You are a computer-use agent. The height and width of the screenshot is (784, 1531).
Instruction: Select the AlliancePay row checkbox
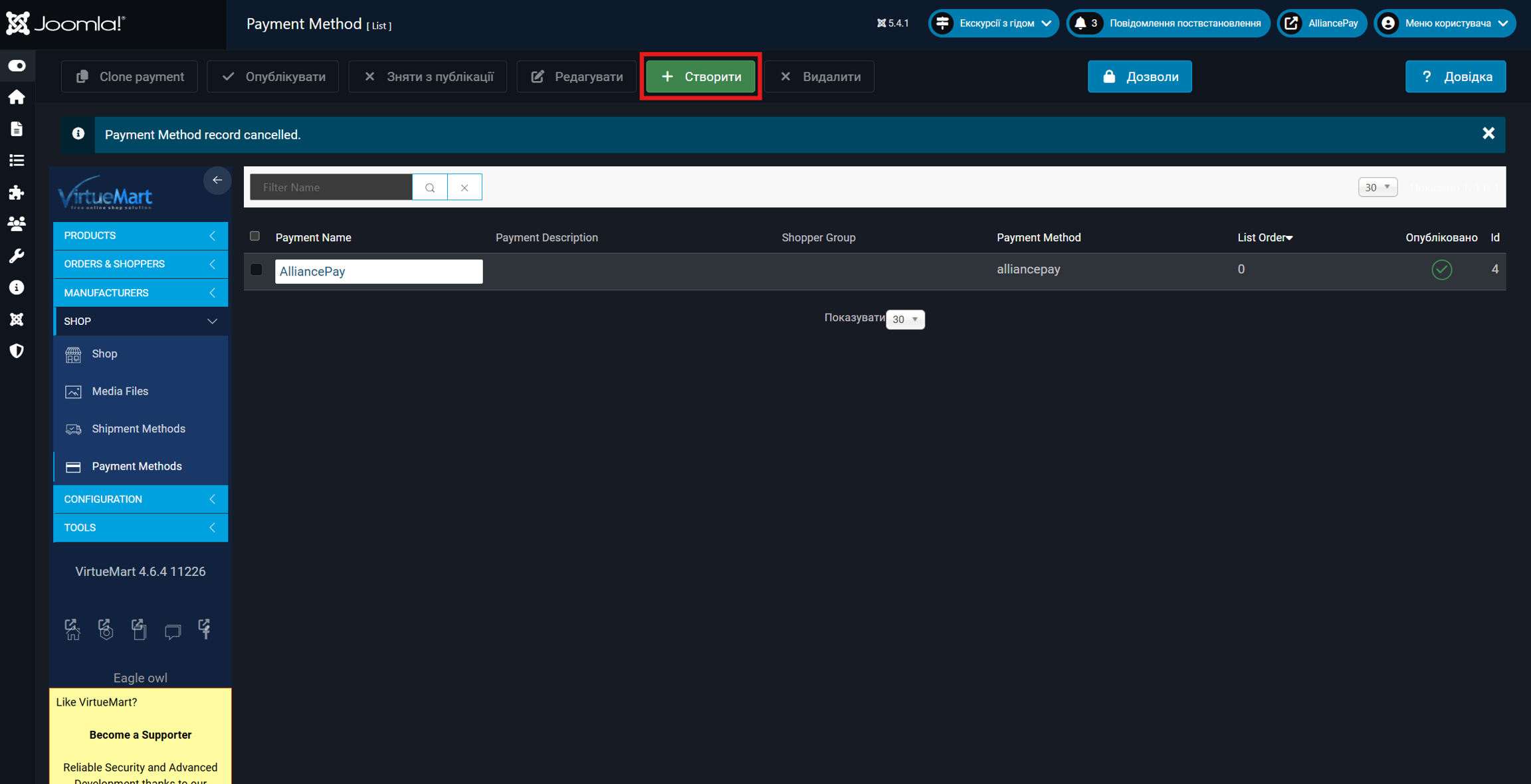(256, 270)
